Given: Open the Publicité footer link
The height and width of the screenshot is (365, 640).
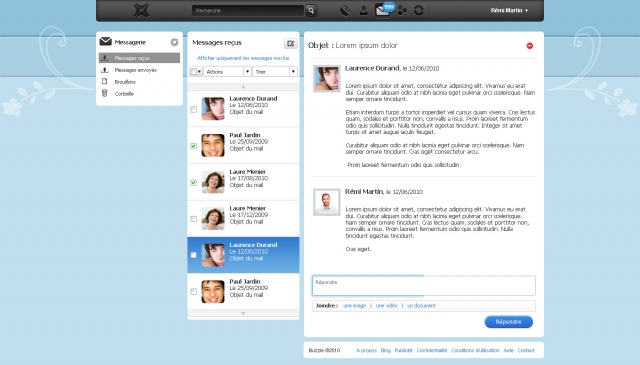Looking at the screenshot, I should tap(403, 350).
